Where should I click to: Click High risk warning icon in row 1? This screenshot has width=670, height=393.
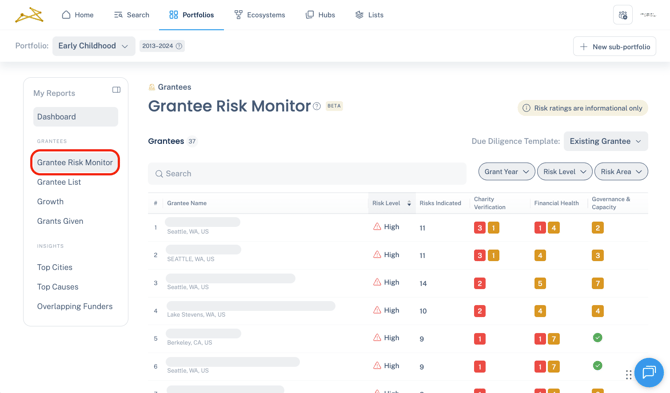pyautogui.click(x=377, y=226)
